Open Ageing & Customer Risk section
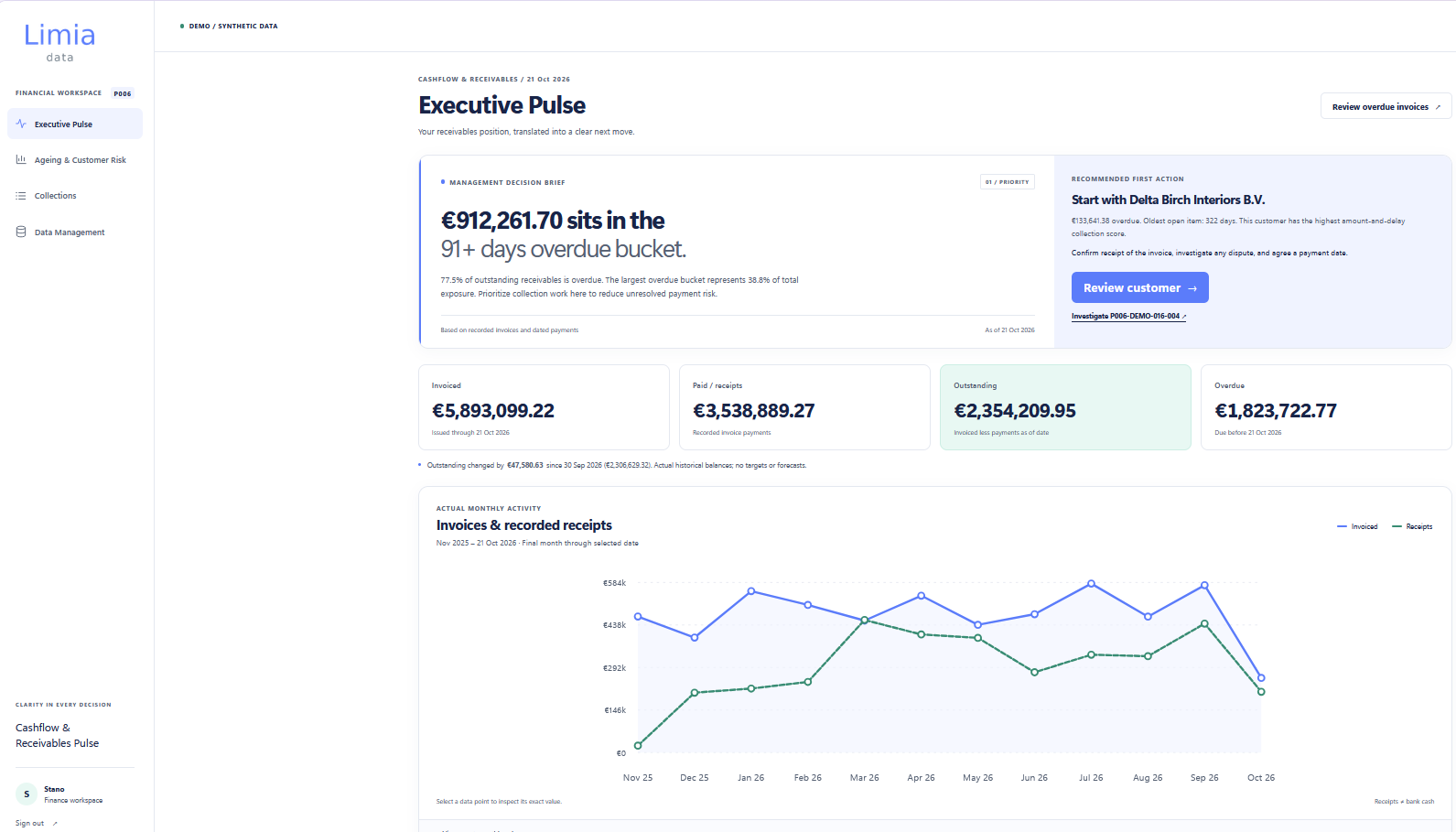Screen dimensions: 1456x832 pos(75,160)
